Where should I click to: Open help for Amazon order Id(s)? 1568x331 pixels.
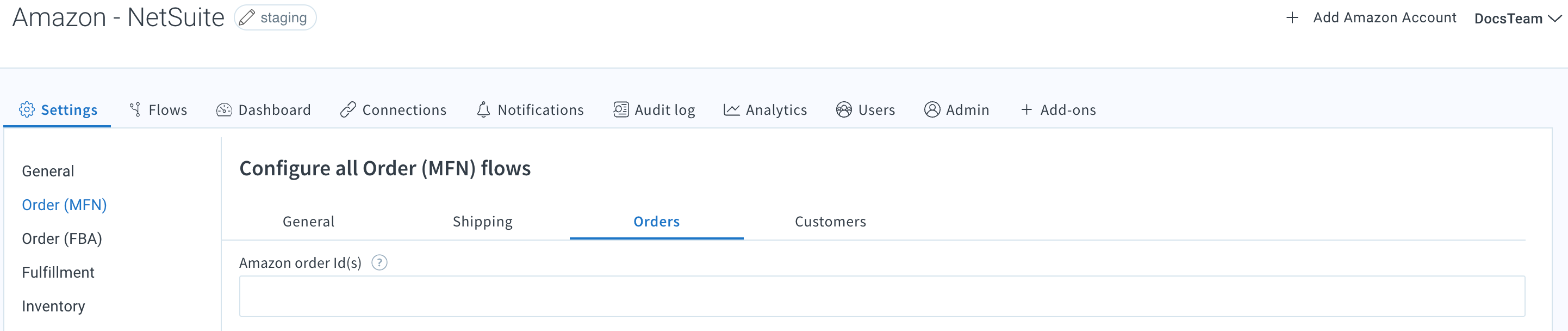379,263
